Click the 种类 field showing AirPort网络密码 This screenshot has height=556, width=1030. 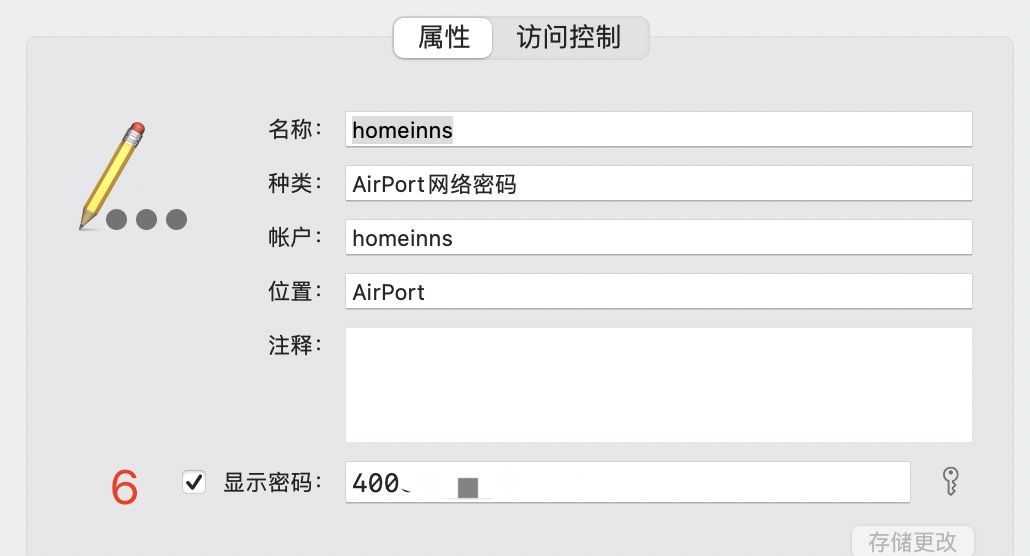658,183
